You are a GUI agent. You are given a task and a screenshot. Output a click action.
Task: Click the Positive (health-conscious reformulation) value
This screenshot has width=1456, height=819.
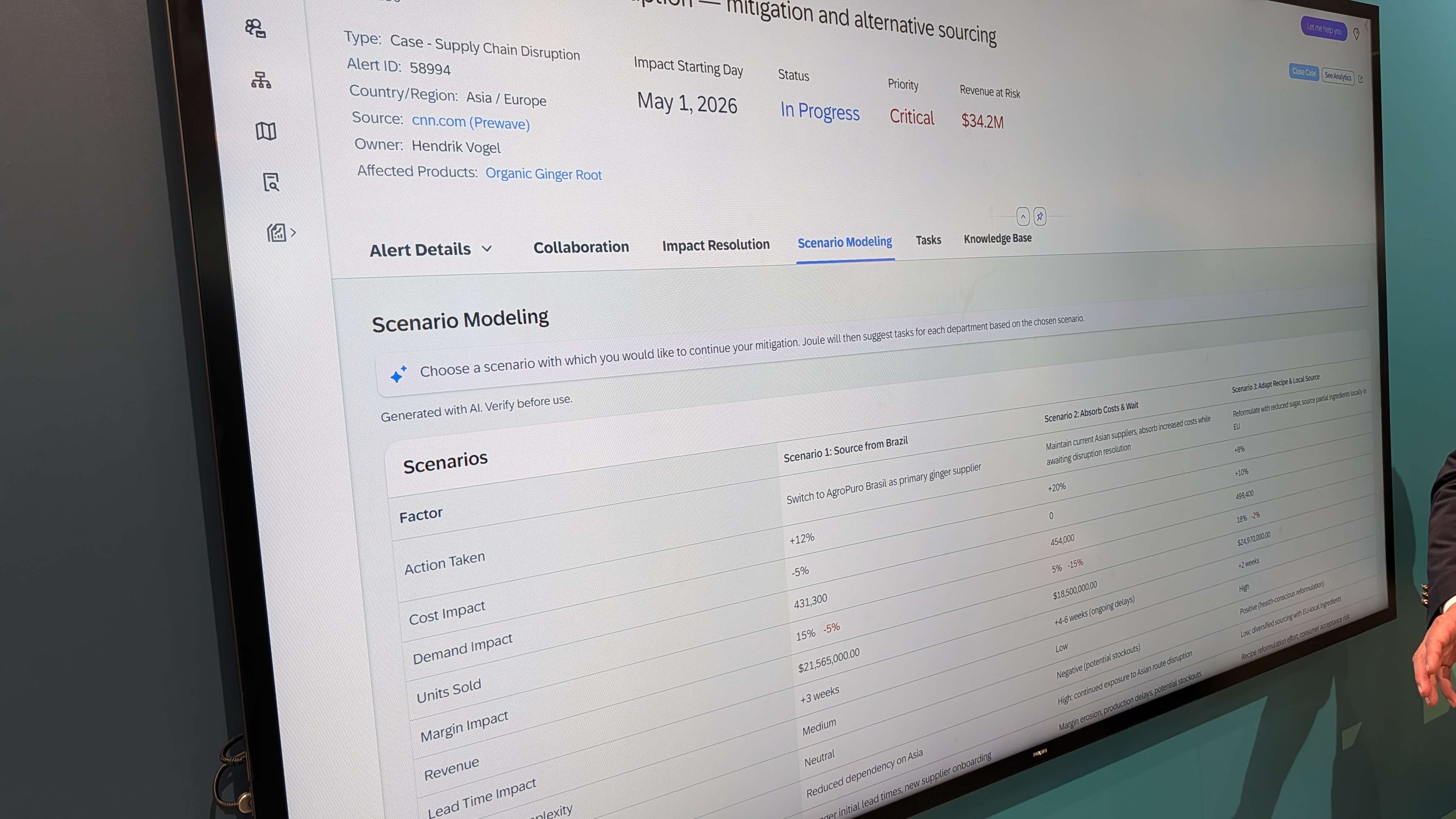(x=1281, y=597)
